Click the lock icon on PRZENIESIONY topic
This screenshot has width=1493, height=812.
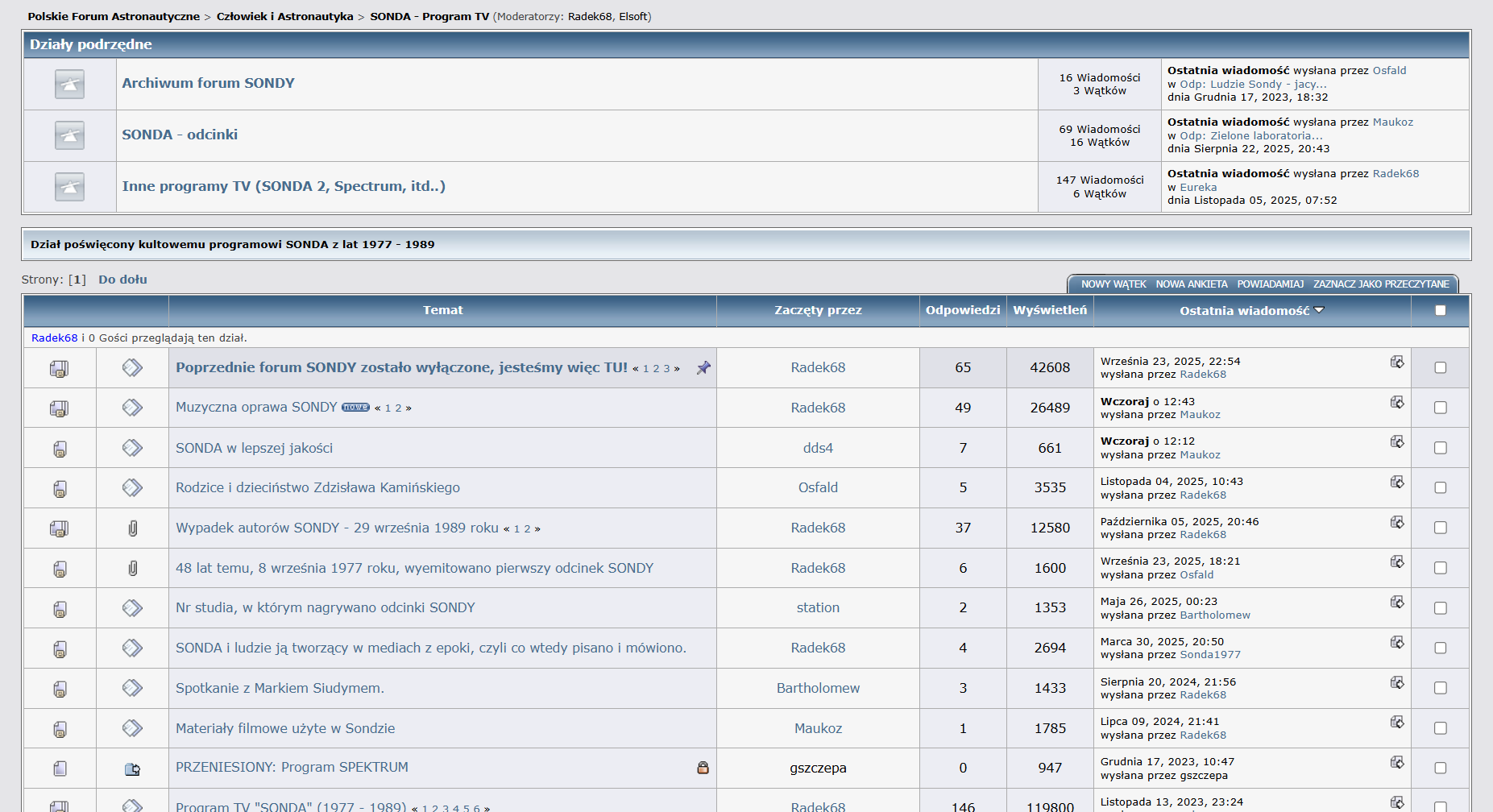click(703, 768)
